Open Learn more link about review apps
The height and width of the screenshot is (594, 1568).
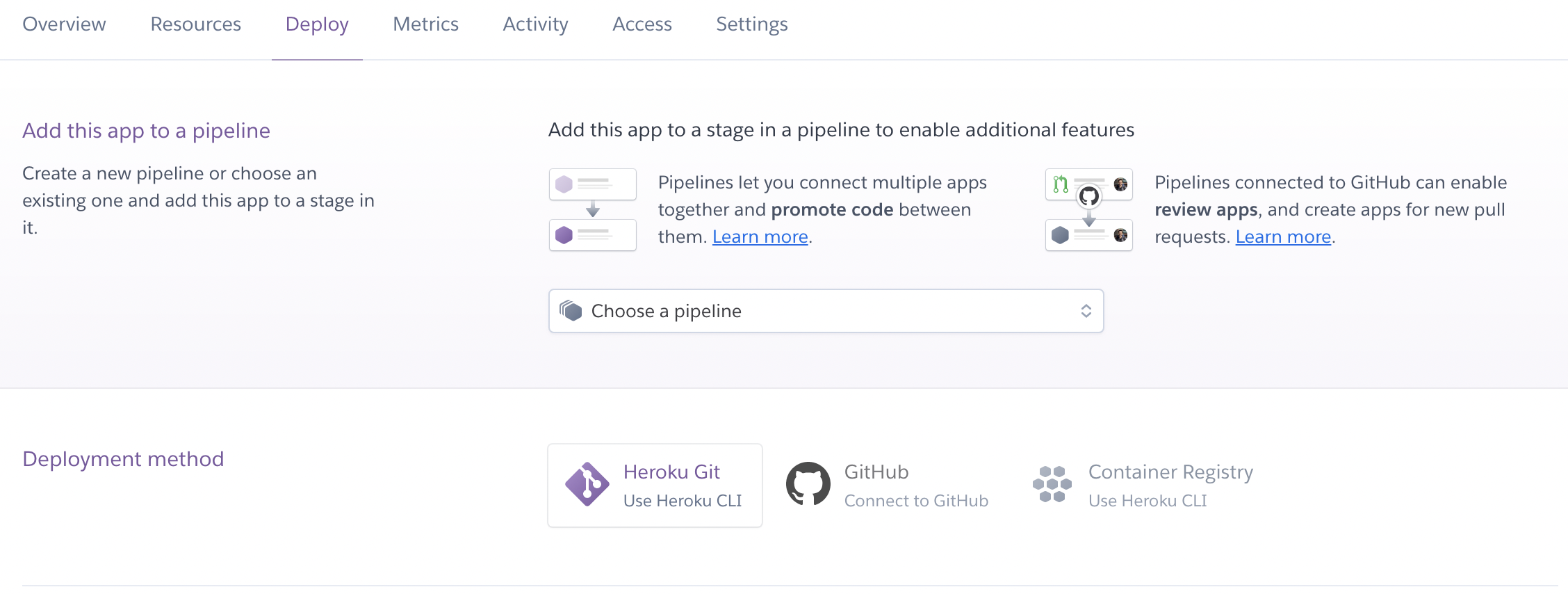(1283, 237)
